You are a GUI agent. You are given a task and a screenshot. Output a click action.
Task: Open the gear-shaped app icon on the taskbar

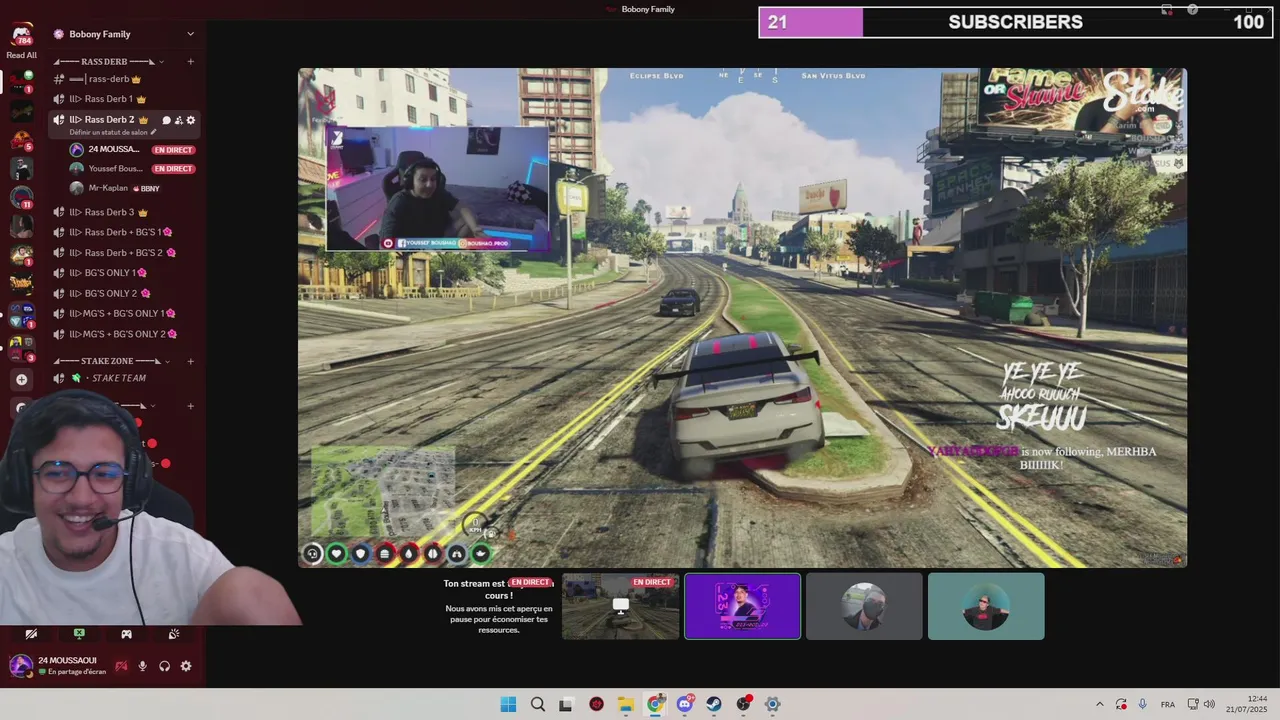[x=772, y=704]
